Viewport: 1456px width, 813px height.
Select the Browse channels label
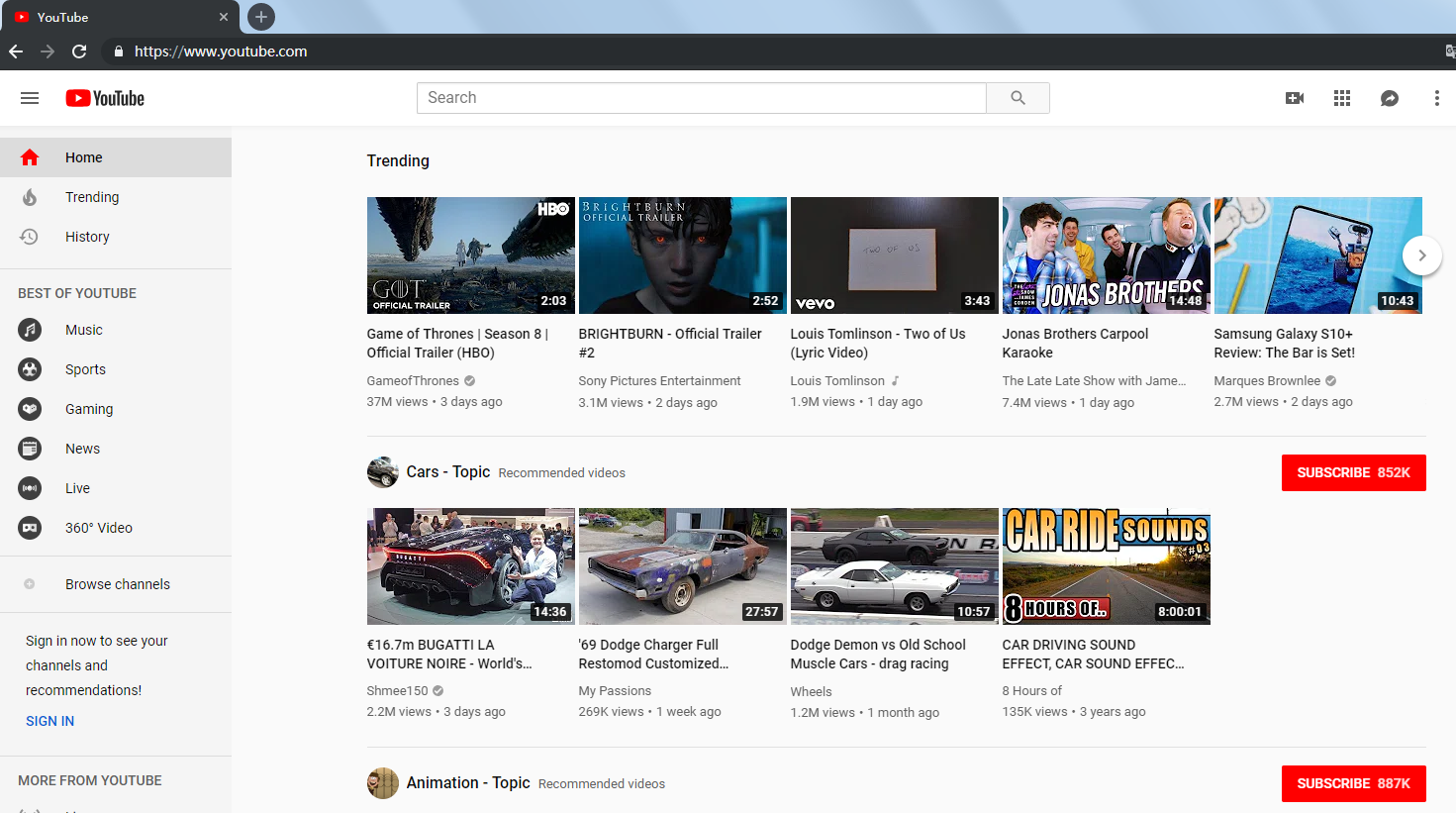point(118,584)
